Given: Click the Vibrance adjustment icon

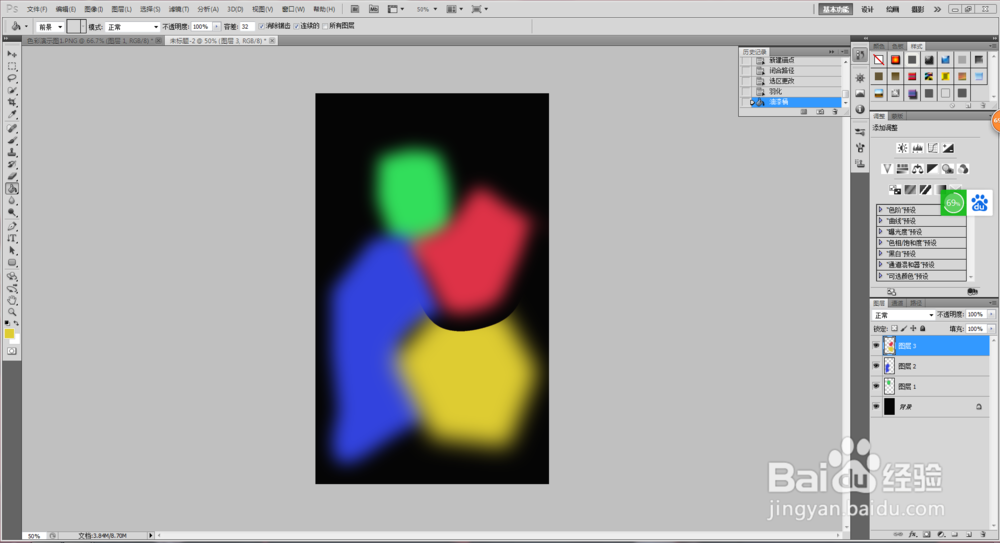Looking at the screenshot, I should pos(886,169).
